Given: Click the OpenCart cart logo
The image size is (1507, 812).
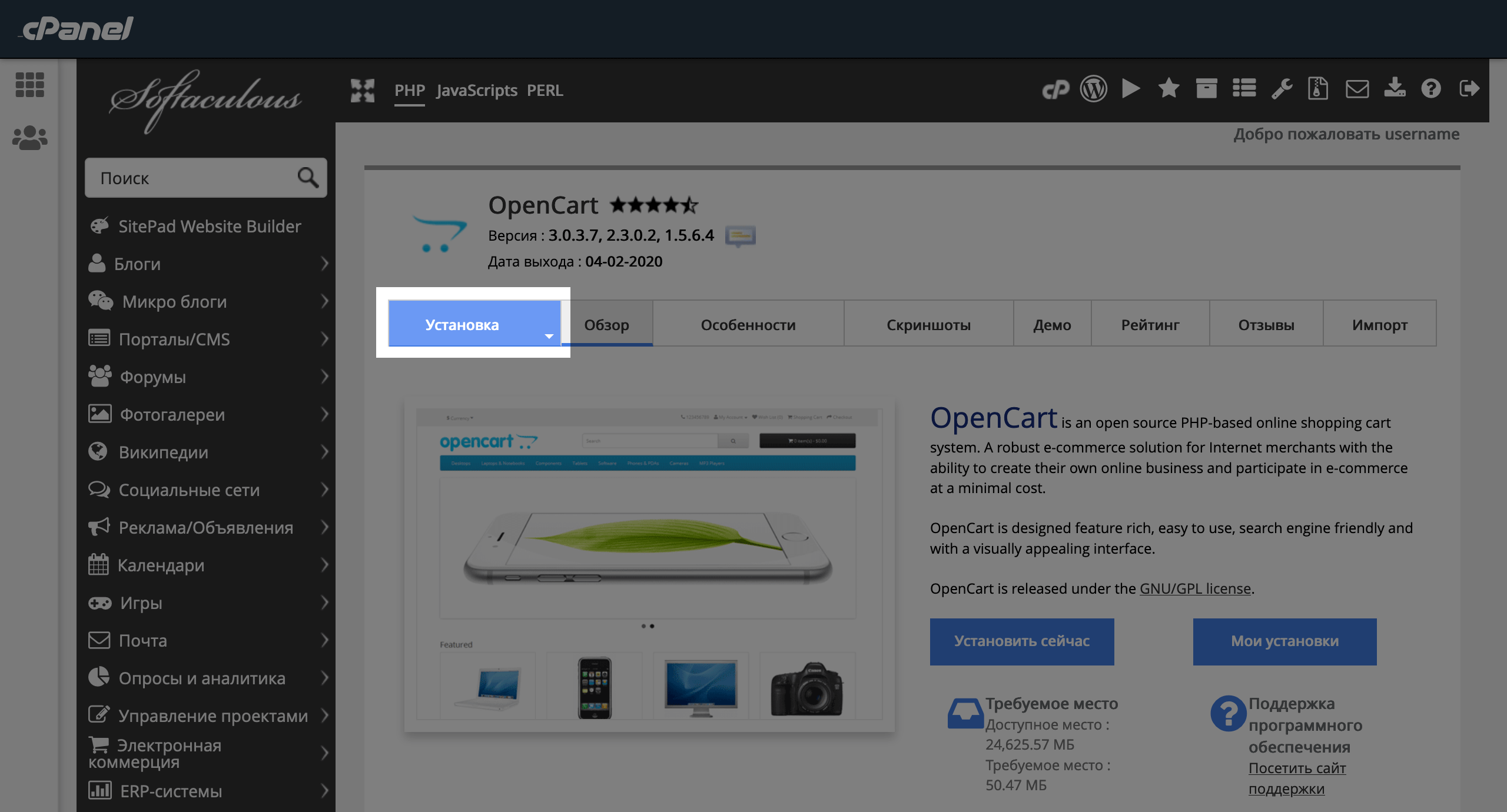Looking at the screenshot, I should click(439, 233).
